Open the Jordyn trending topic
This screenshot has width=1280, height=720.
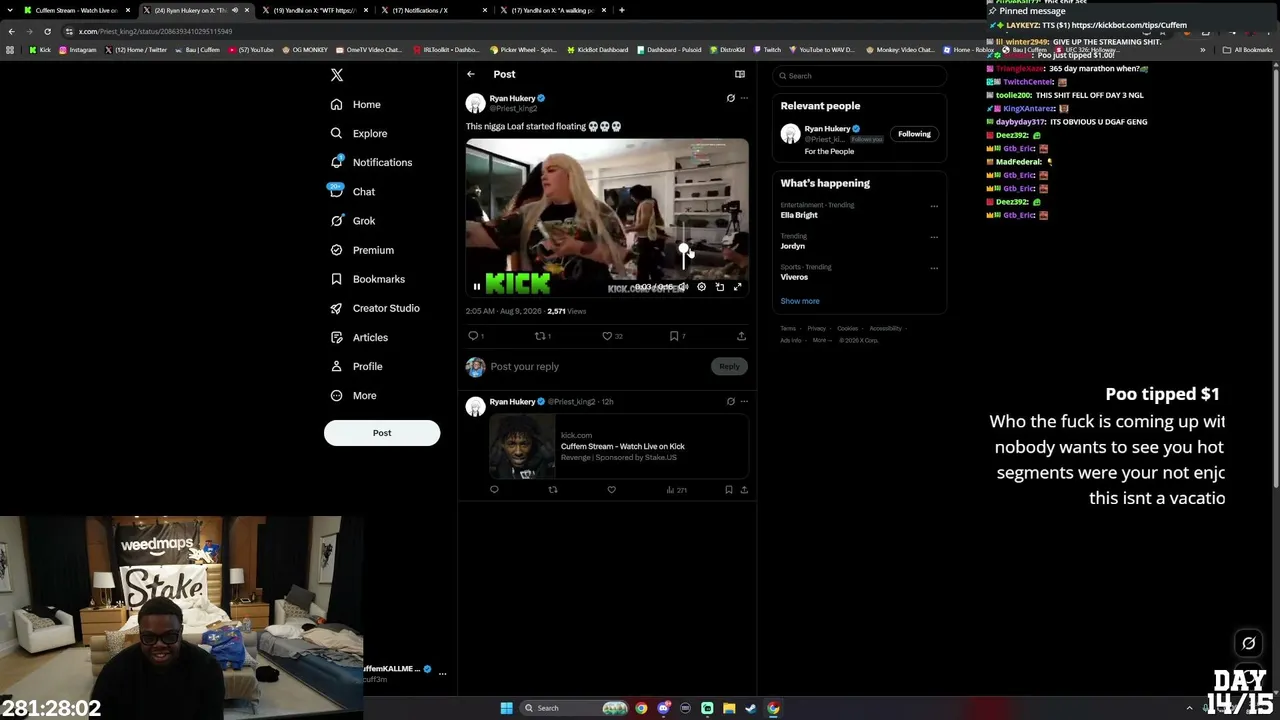click(x=792, y=246)
